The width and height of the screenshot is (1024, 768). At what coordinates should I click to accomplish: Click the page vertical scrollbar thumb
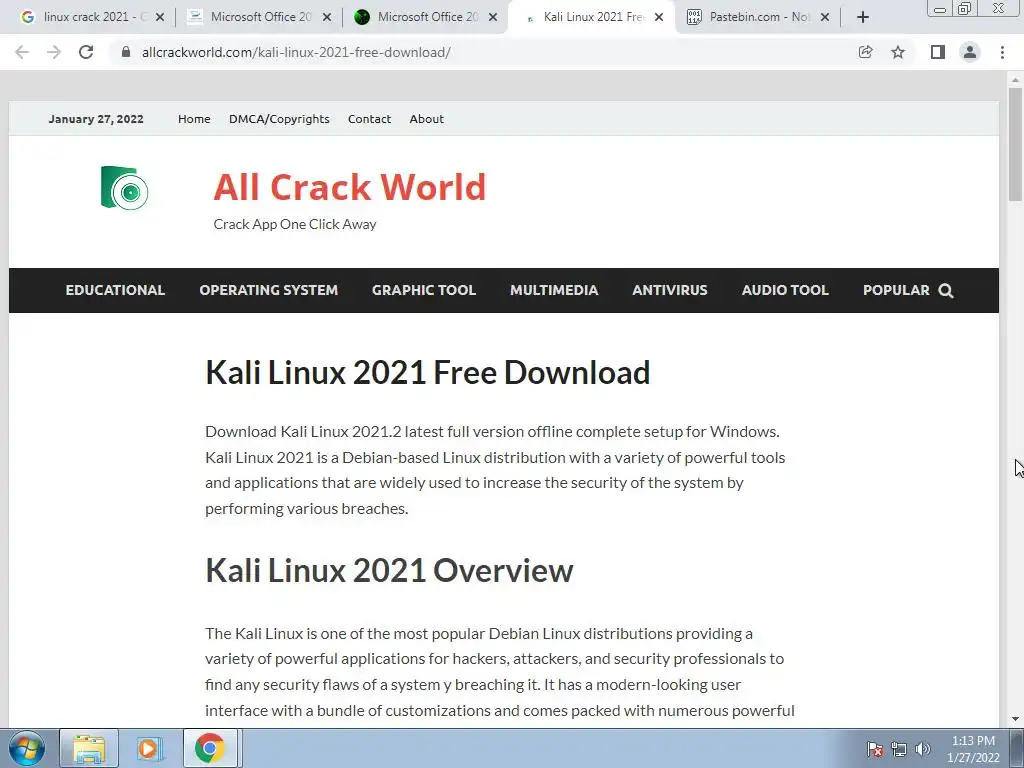click(1015, 144)
